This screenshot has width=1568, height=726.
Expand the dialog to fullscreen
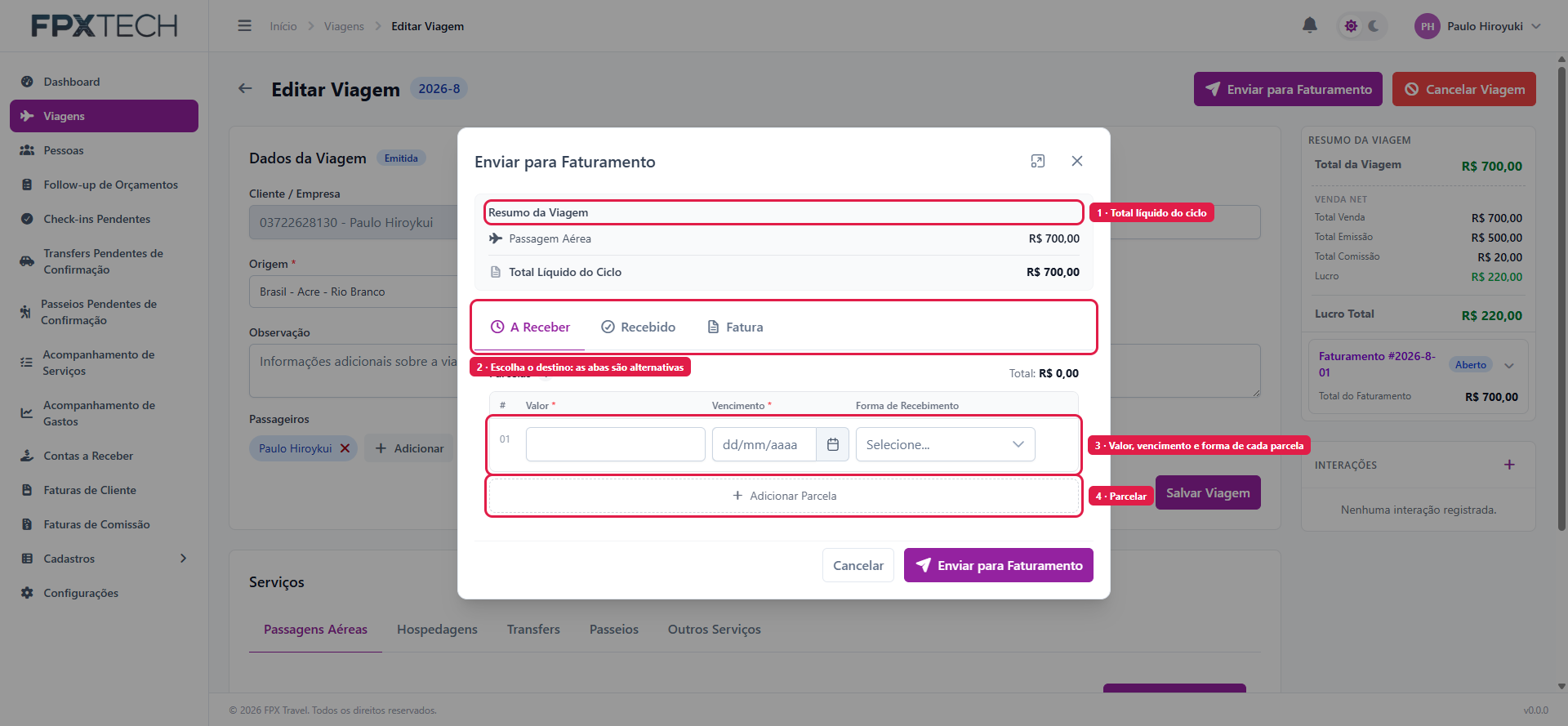(x=1037, y=161)
